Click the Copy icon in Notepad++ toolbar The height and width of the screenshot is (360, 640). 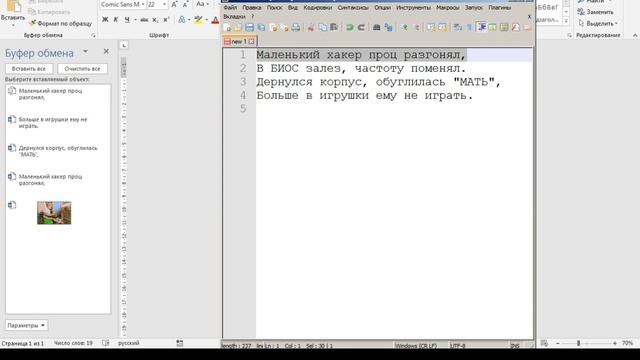[322, 27]
